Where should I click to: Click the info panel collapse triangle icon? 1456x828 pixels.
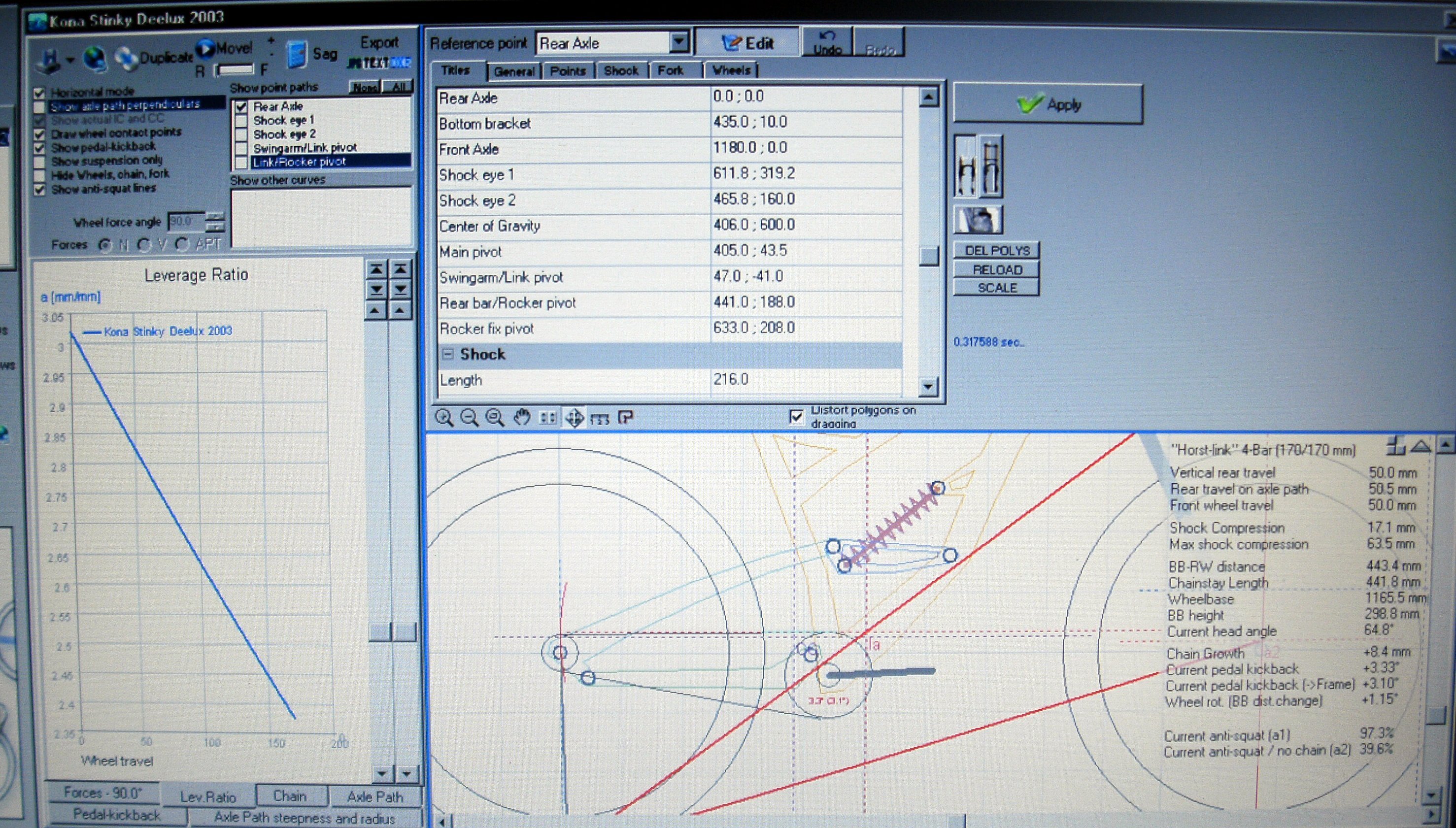pos(1421,446)
